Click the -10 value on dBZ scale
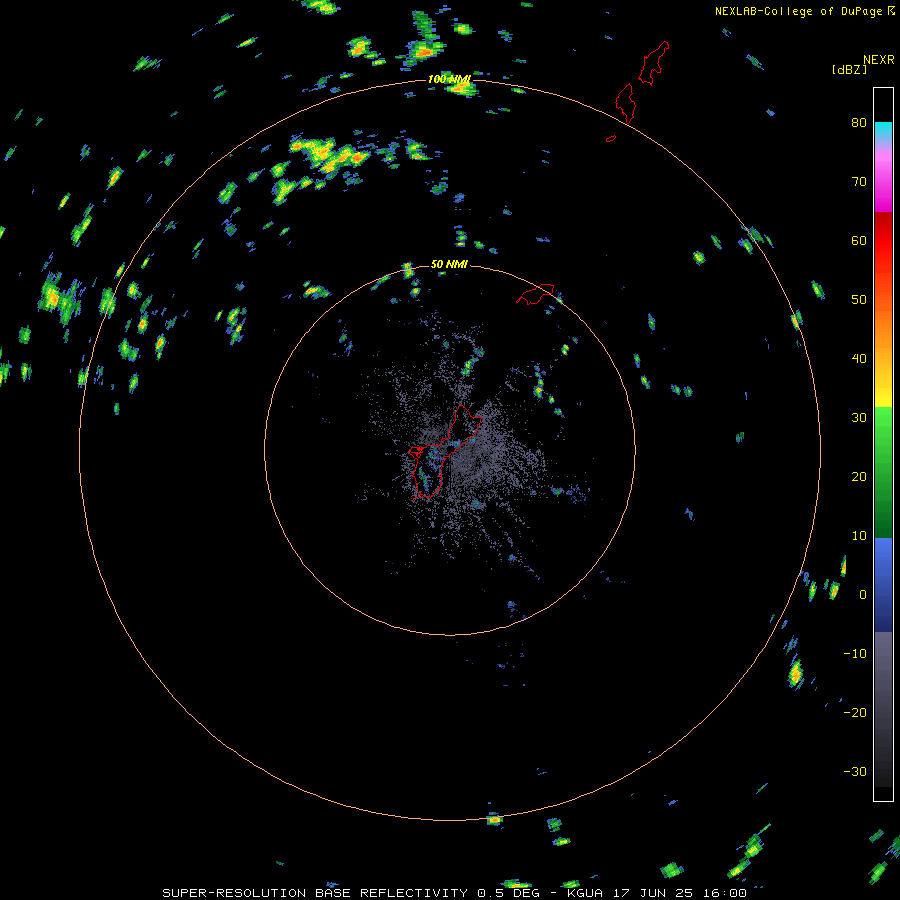The image size is (900, 900). (855, 653)
